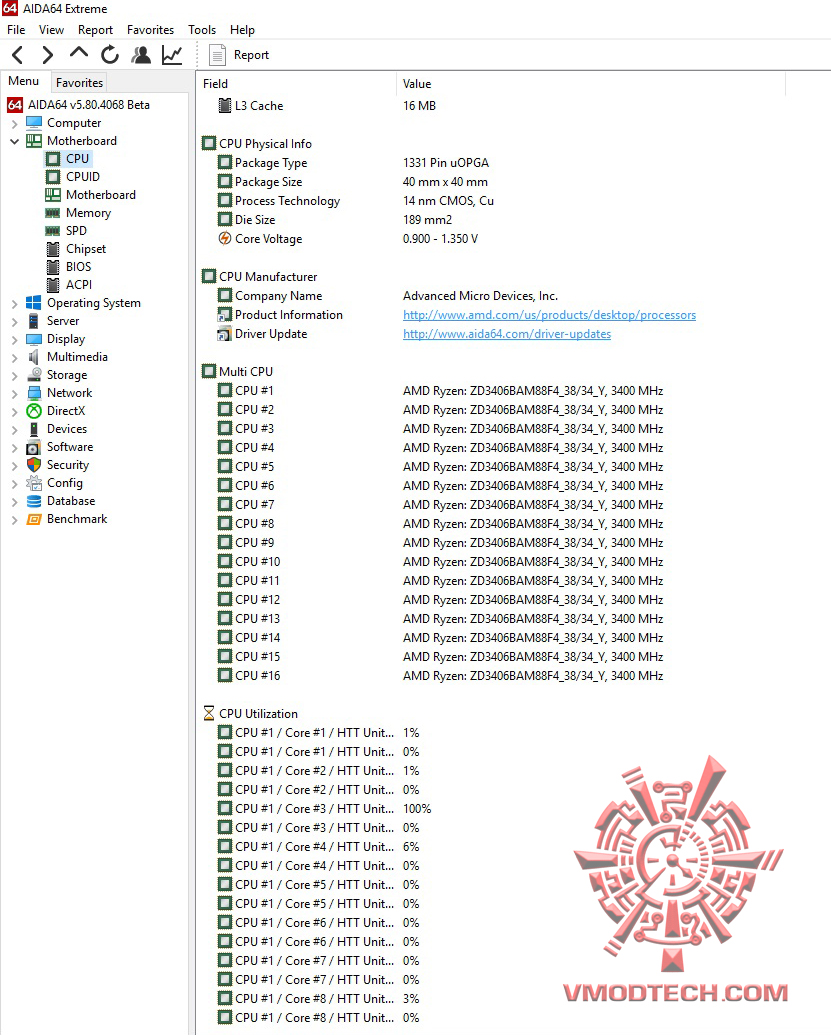Select the Company Name row
This screenshot has height=1035, width=831.
[x=492, y=296]
